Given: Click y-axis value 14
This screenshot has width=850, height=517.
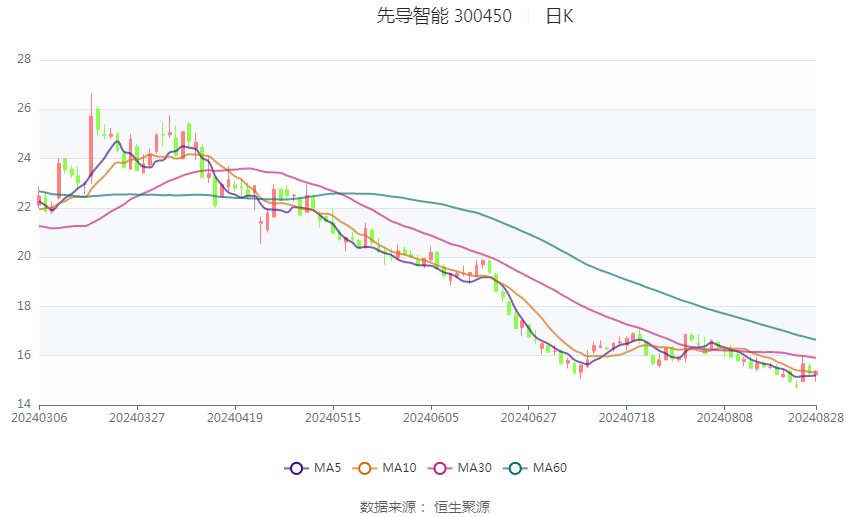Looking at the screenshot, I should [x=24, y=404].
